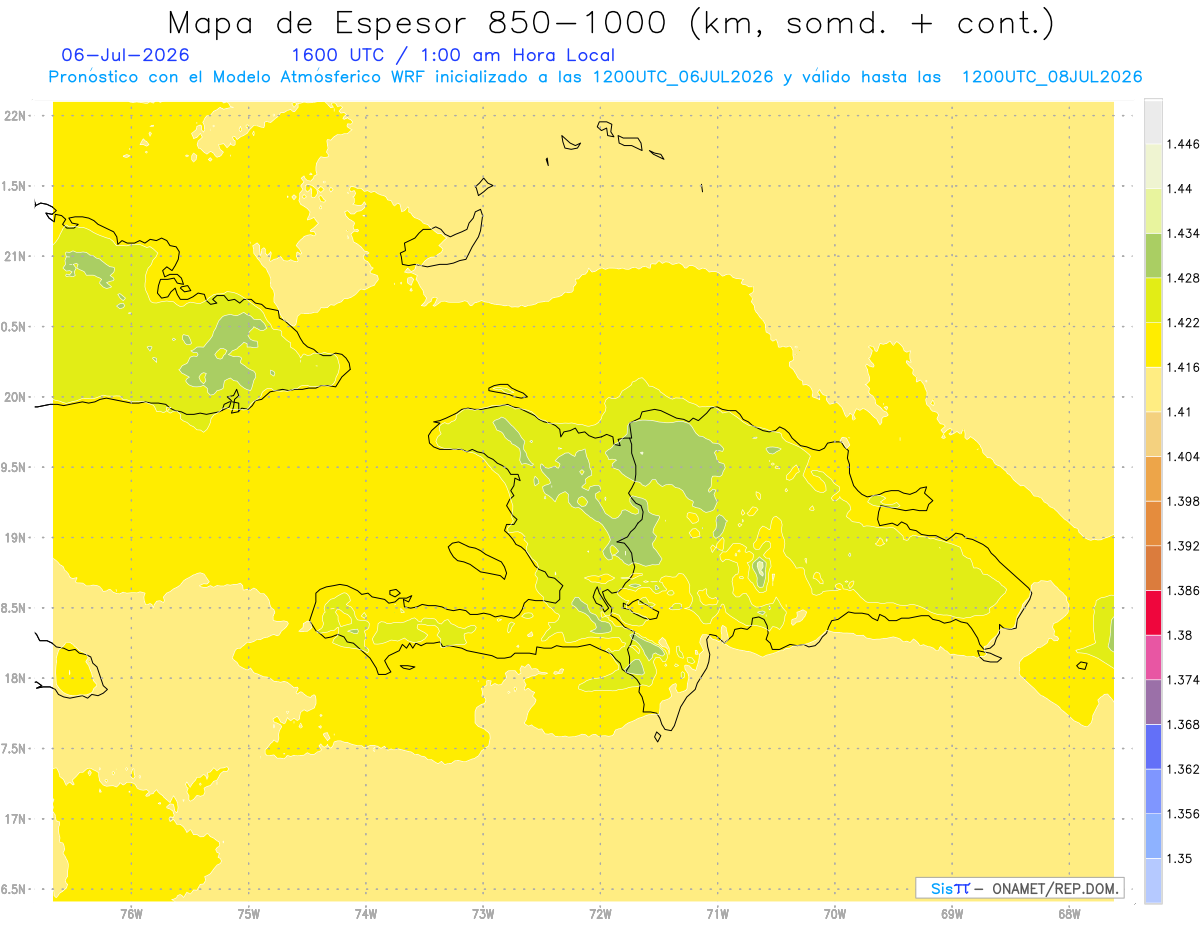1200x927 pixels.
Task: Click the '1600 UTC / 1:00 am Hora Local' text
Action: point(452,55)
